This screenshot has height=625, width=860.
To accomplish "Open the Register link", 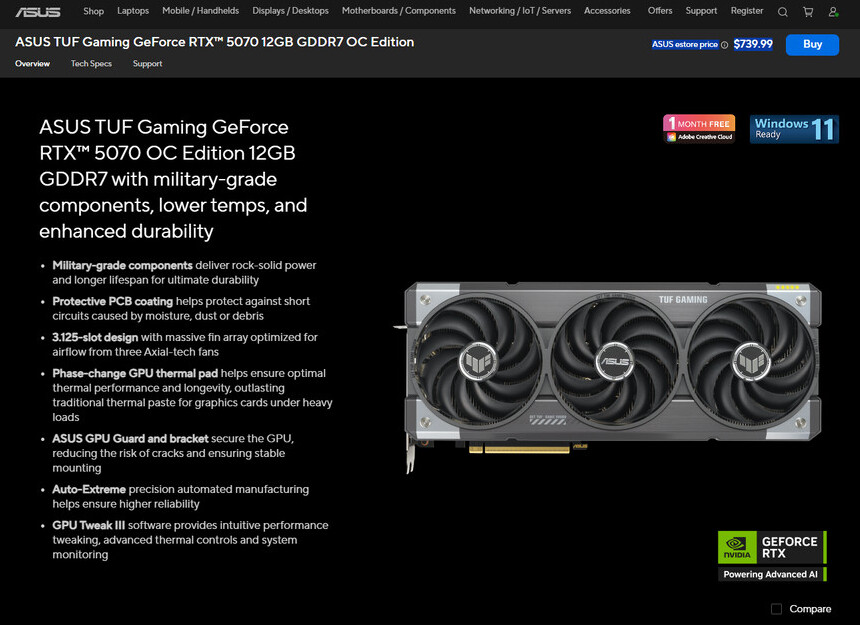I will tap(746, 11).
